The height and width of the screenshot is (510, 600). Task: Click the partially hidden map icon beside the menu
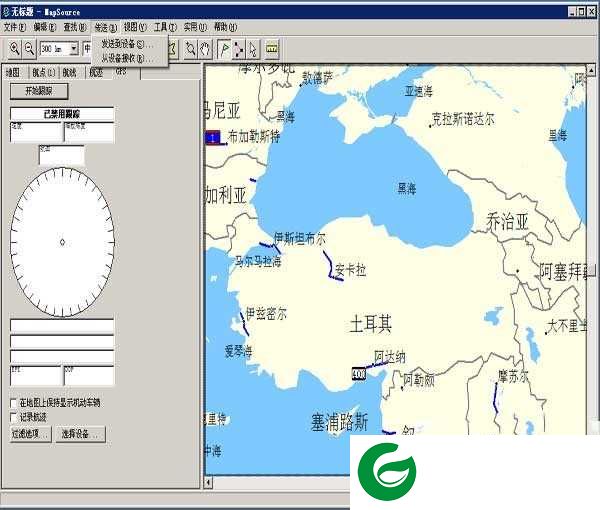[173, 49]
